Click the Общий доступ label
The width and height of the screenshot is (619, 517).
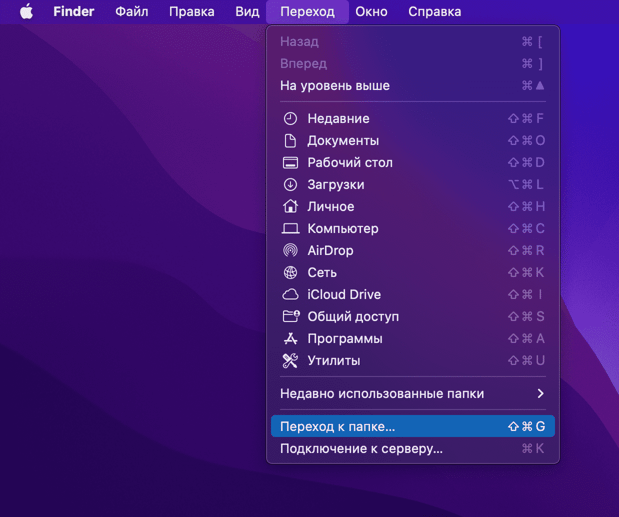353,317
